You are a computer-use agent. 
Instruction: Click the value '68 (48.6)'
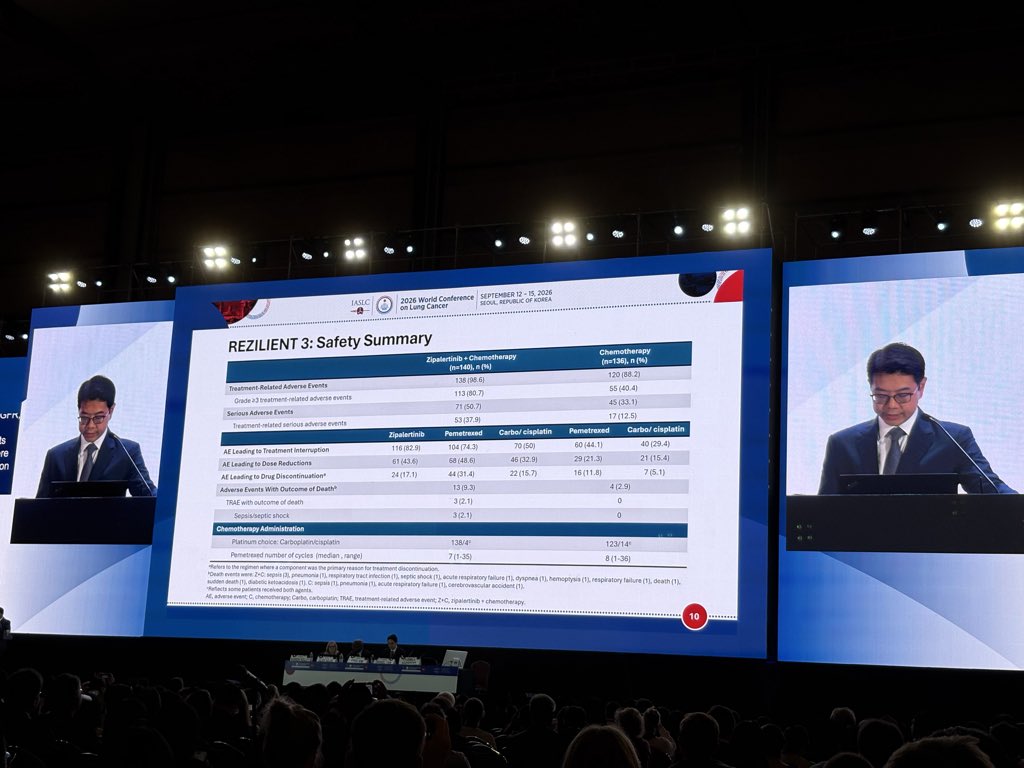tap(461, 460)
